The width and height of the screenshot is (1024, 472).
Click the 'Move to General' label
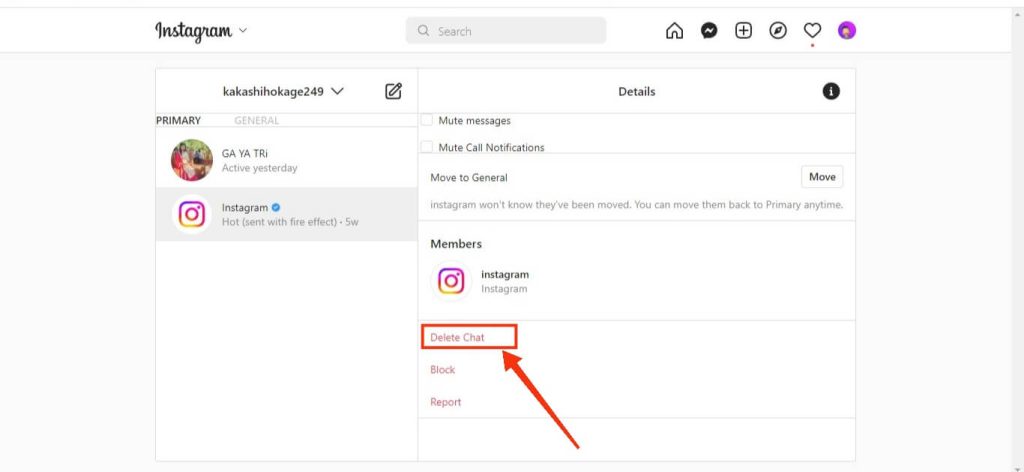[469, 178]
